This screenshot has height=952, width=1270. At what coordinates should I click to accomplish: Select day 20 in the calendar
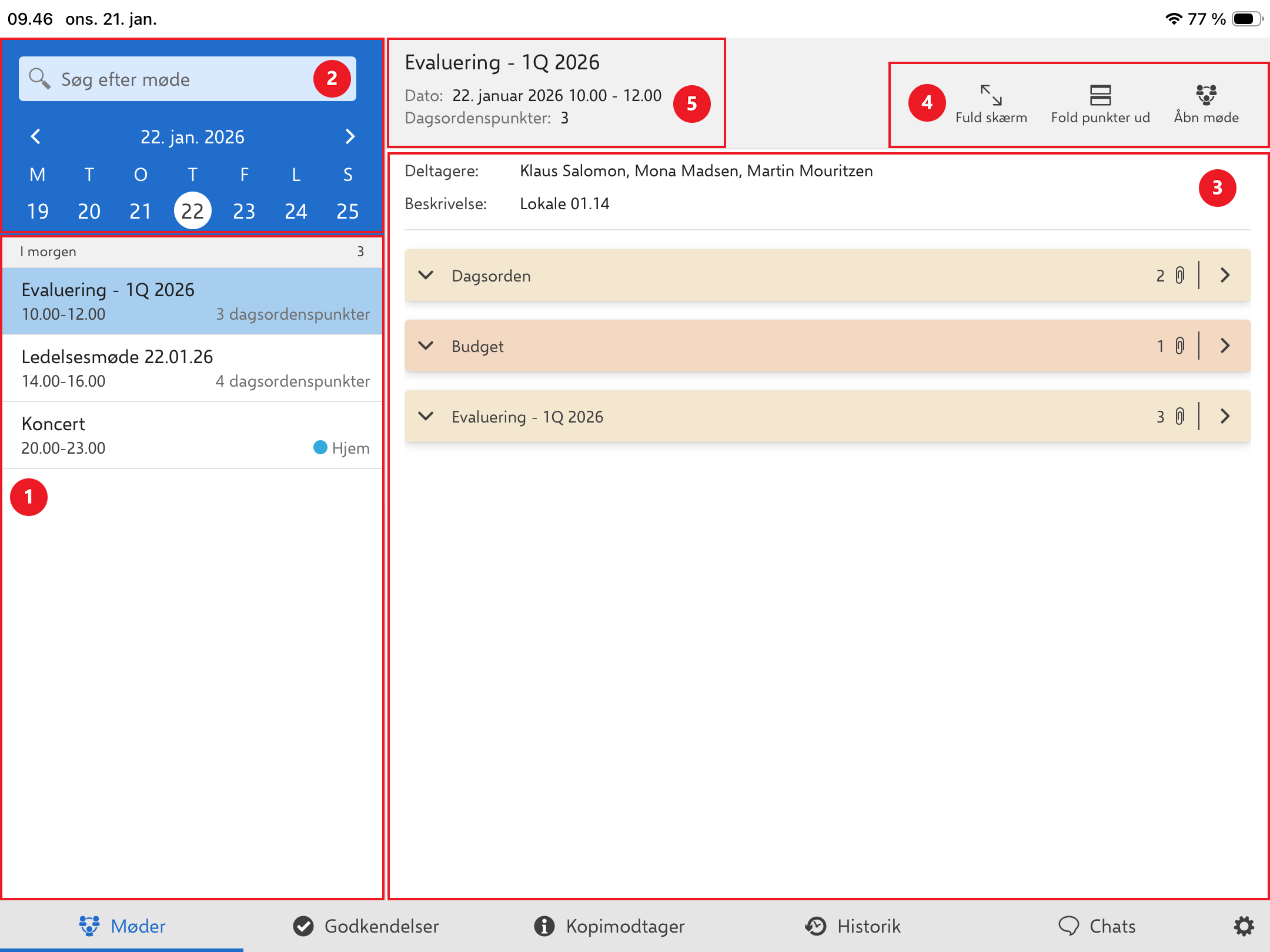[x=89, y=211]
